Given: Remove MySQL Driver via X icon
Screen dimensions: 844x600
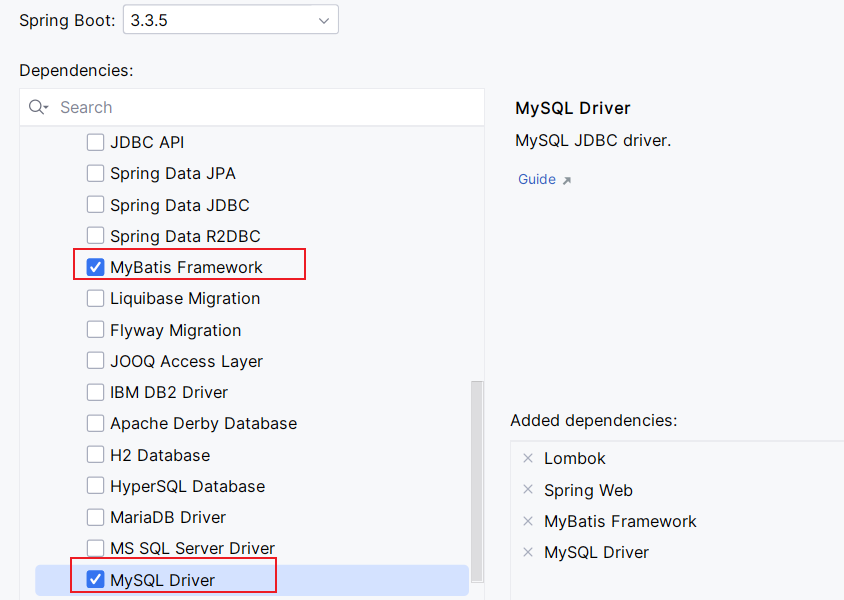Looking at the screenshot, I should click(x=528, y=552).
